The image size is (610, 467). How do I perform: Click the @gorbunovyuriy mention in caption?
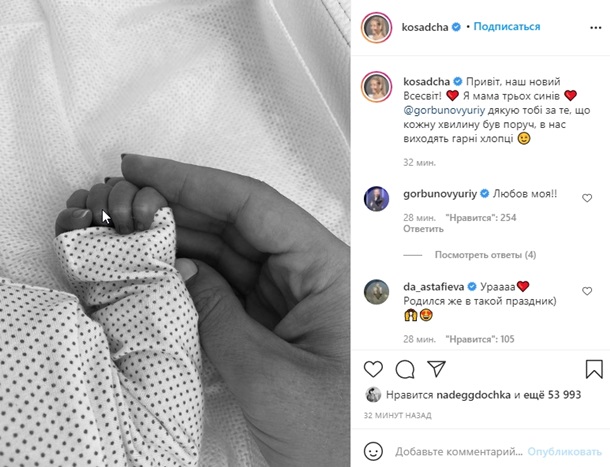[x=444, y=111]
